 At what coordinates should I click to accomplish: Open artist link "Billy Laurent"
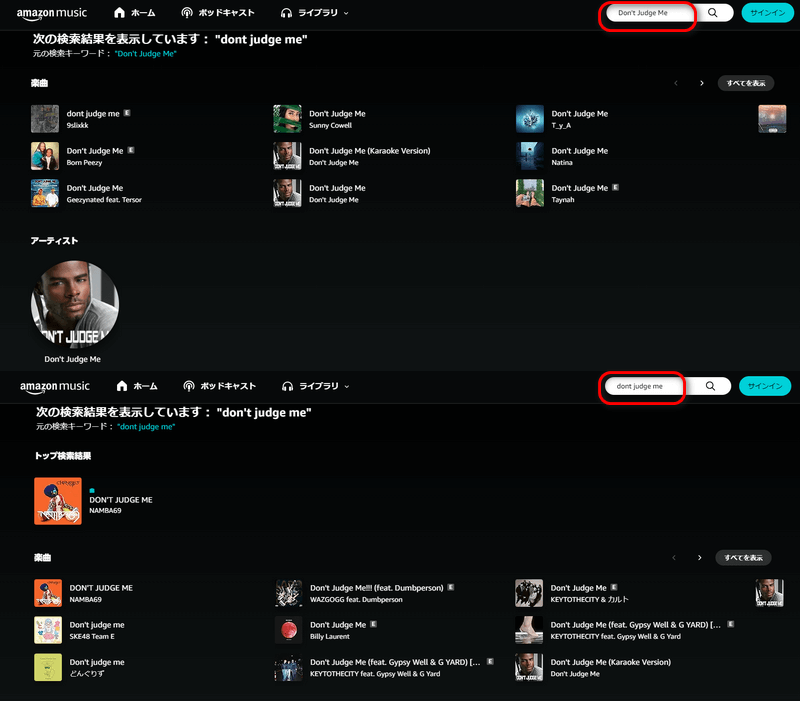click(330, 637)
